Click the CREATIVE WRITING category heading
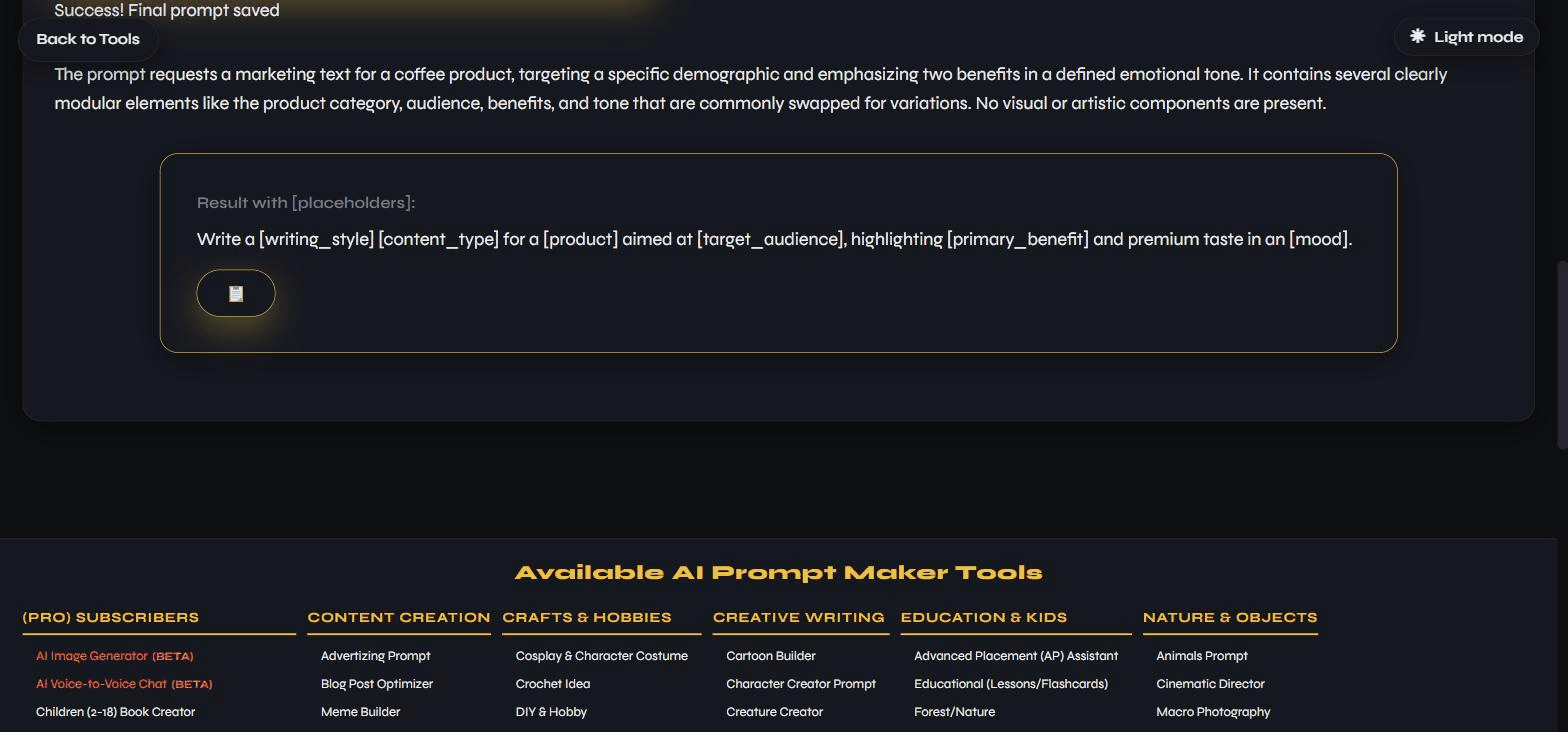Viewport: 1568px width, 732px height. point(799,617)
